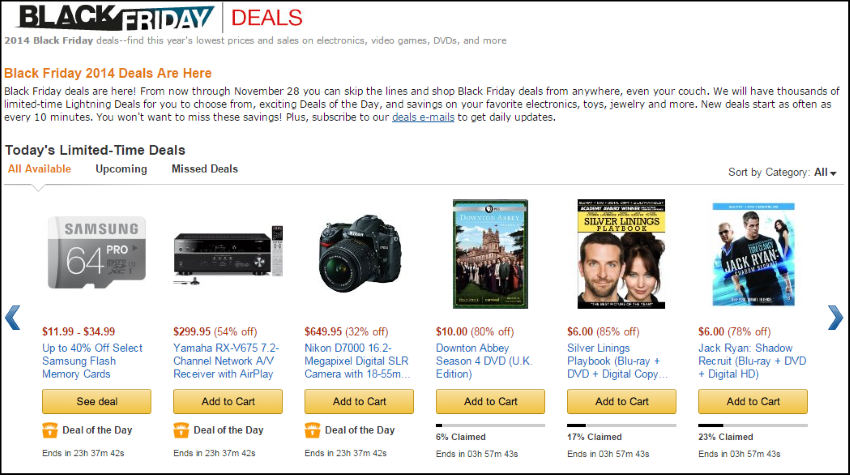Click the Jack Ryan Blu-ray cover image

pos(753,253)
